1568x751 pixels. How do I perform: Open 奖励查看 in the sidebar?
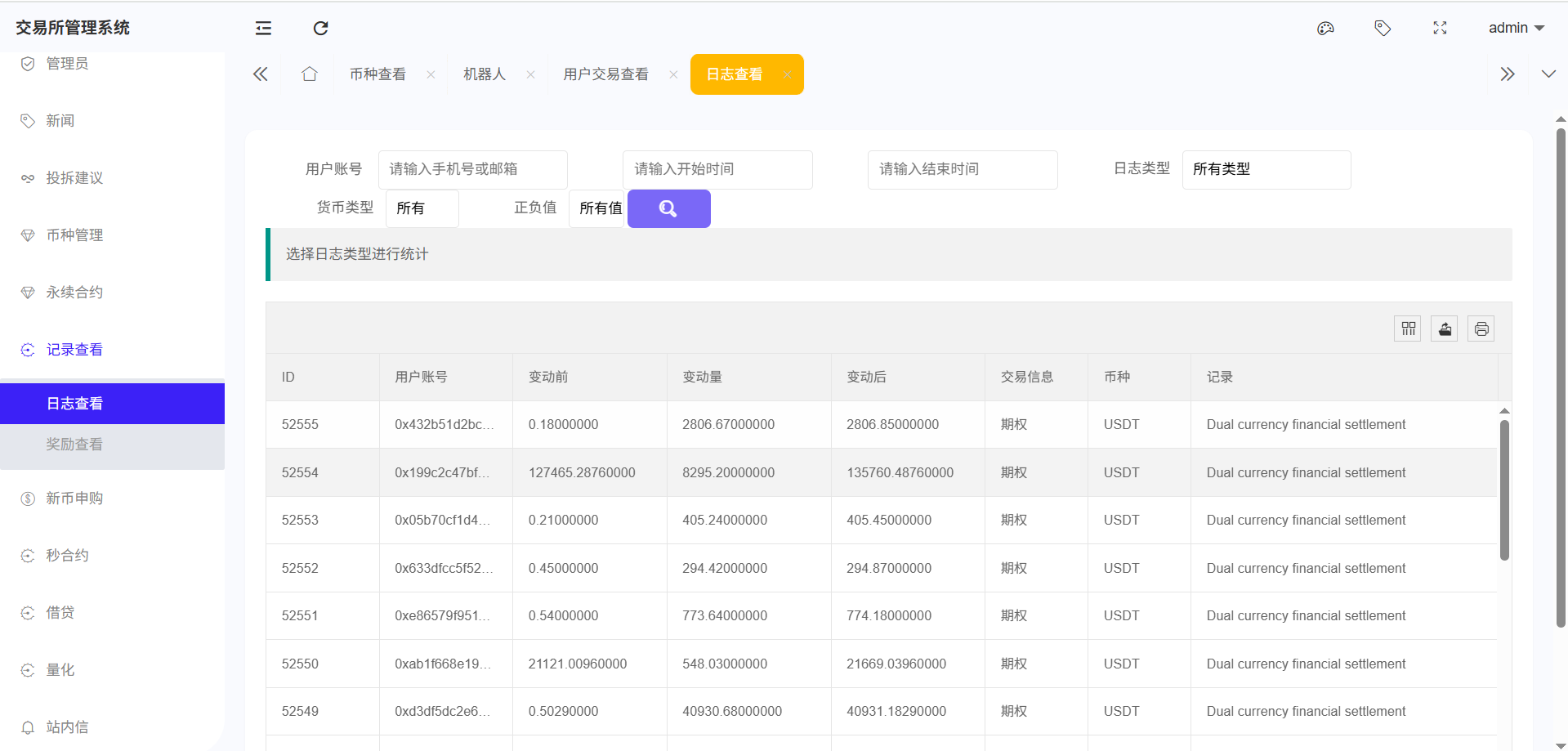point(74,445)
